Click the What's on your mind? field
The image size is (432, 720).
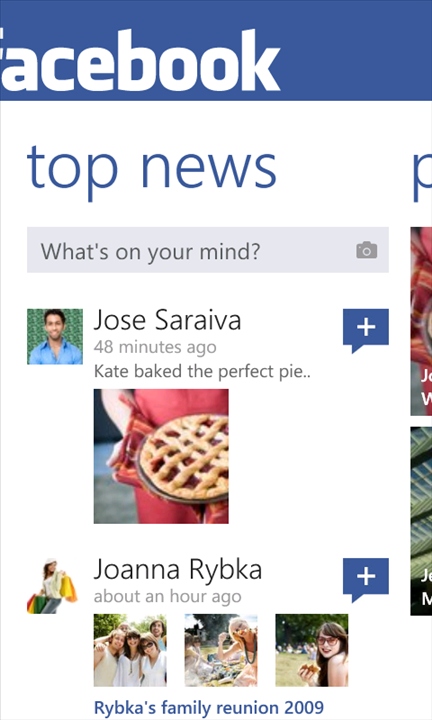point(208,250)
